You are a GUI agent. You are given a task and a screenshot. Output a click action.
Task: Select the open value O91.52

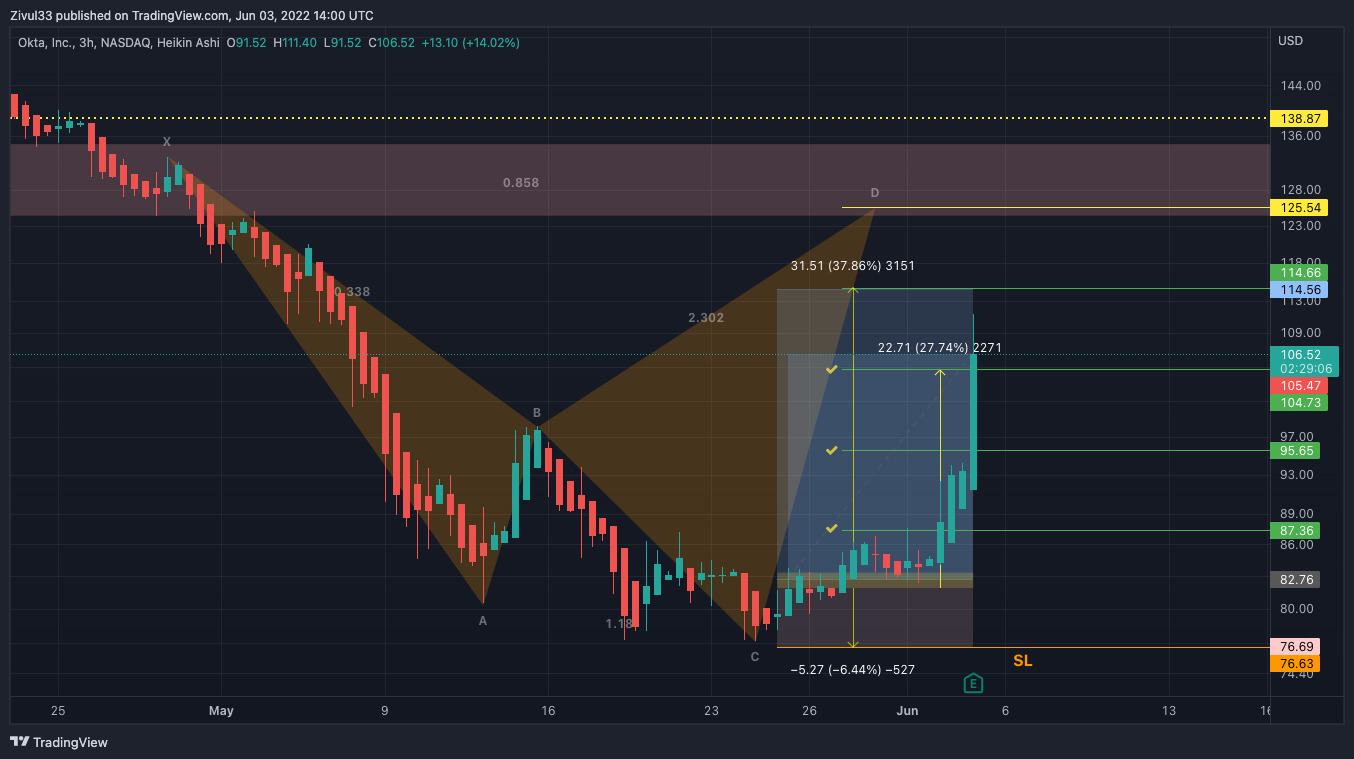click(x=245, y=43)
